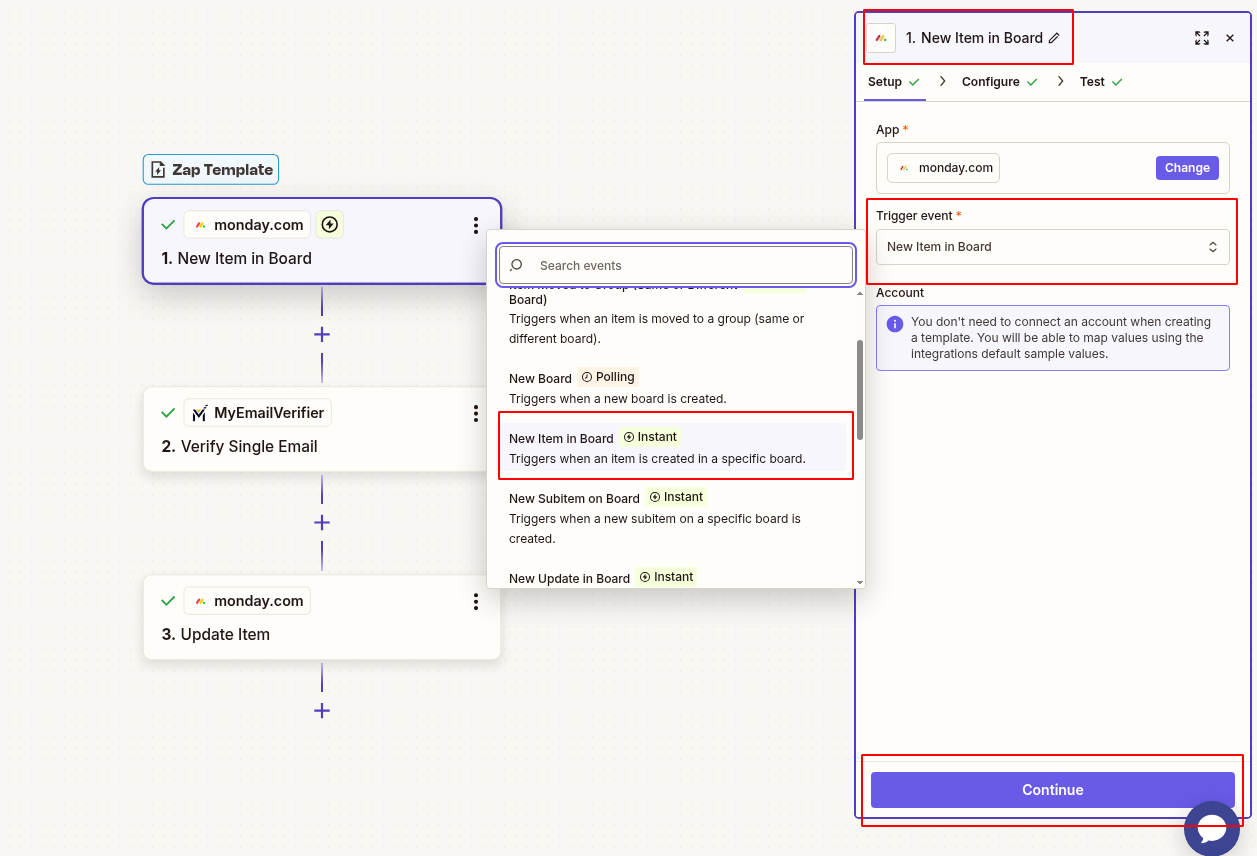The image size is (1257, 856).
Task: Click inside the Search events field
Action: pos(675,264)
